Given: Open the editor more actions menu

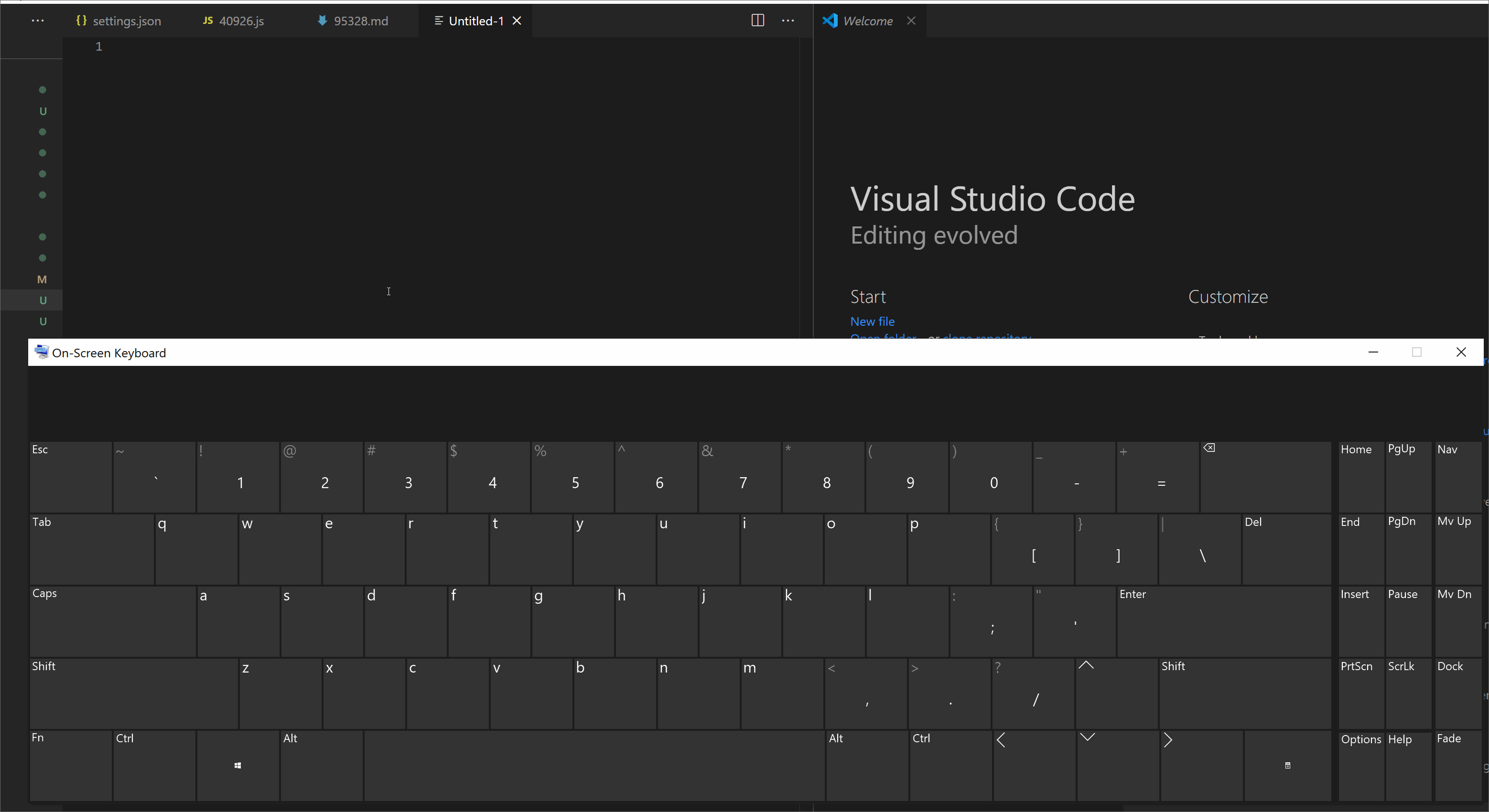Looking at the screenshot, I should point(788,20).
